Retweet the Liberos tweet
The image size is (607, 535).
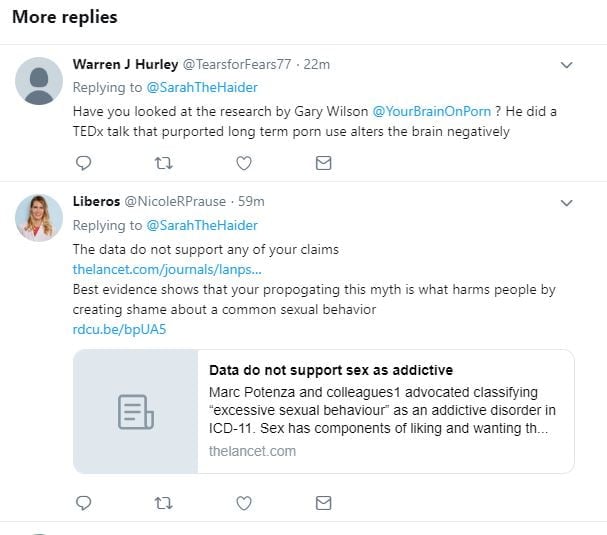tap(164, 502)
